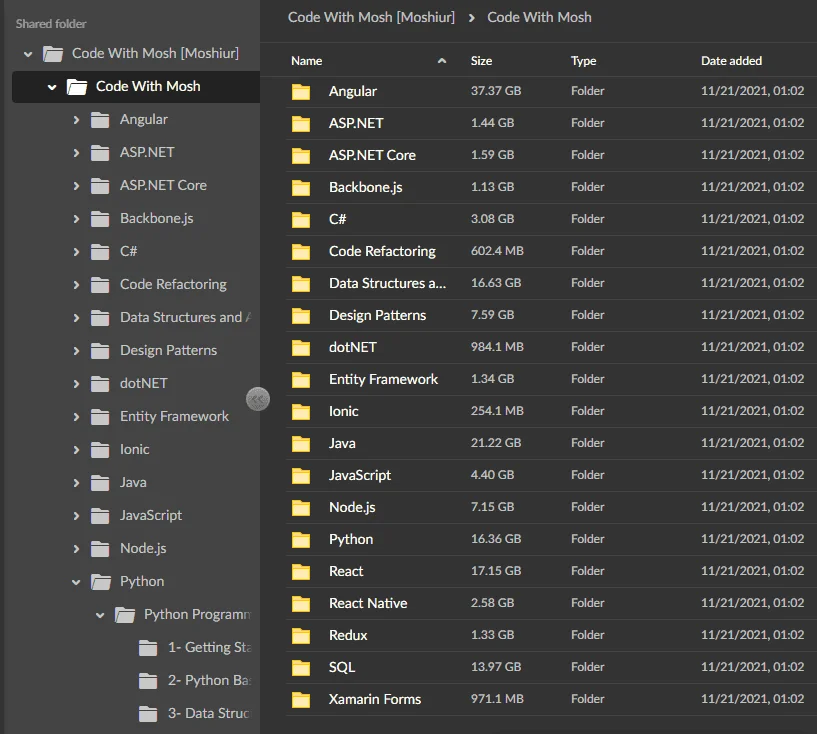Image resolution: width=817 pixels, height=734 pixels.
Task: Collapse the sidebar with the double-arrow handle
Action: click(x=258, y=399)
